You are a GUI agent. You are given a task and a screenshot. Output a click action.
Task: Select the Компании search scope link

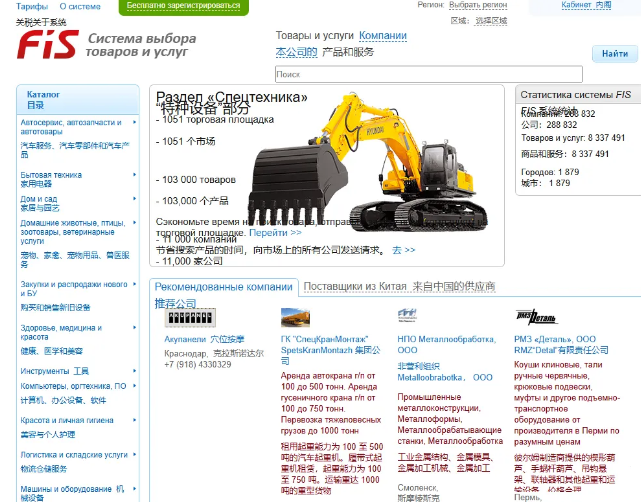tap(382, 36)
